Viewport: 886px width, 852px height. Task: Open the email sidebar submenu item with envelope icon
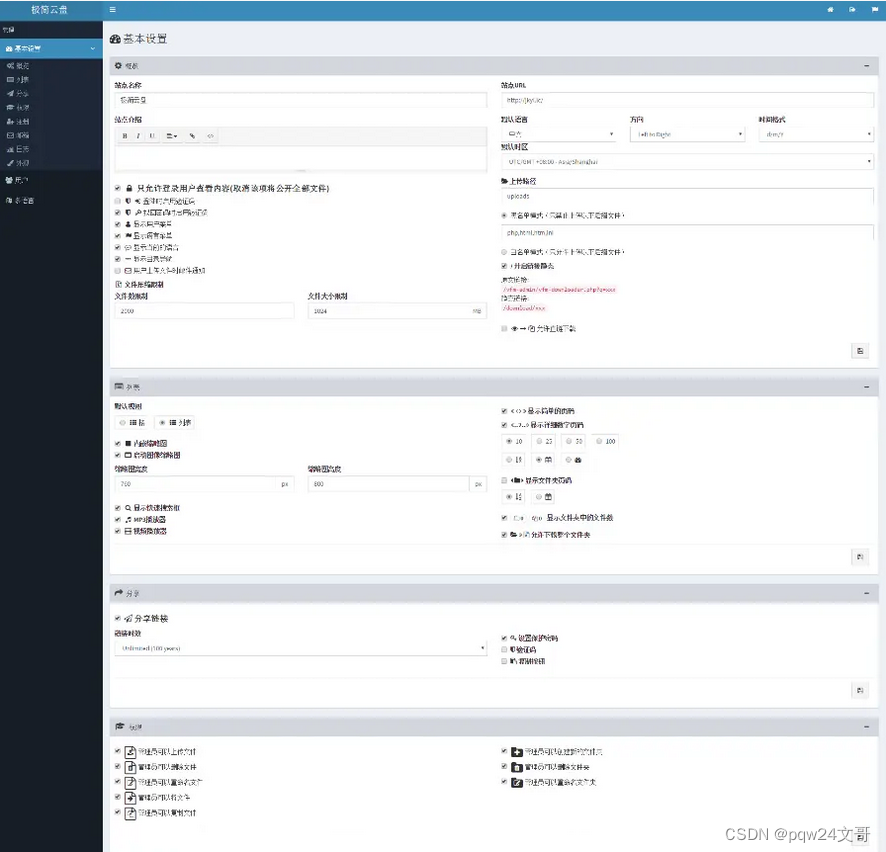click(18, 135)
